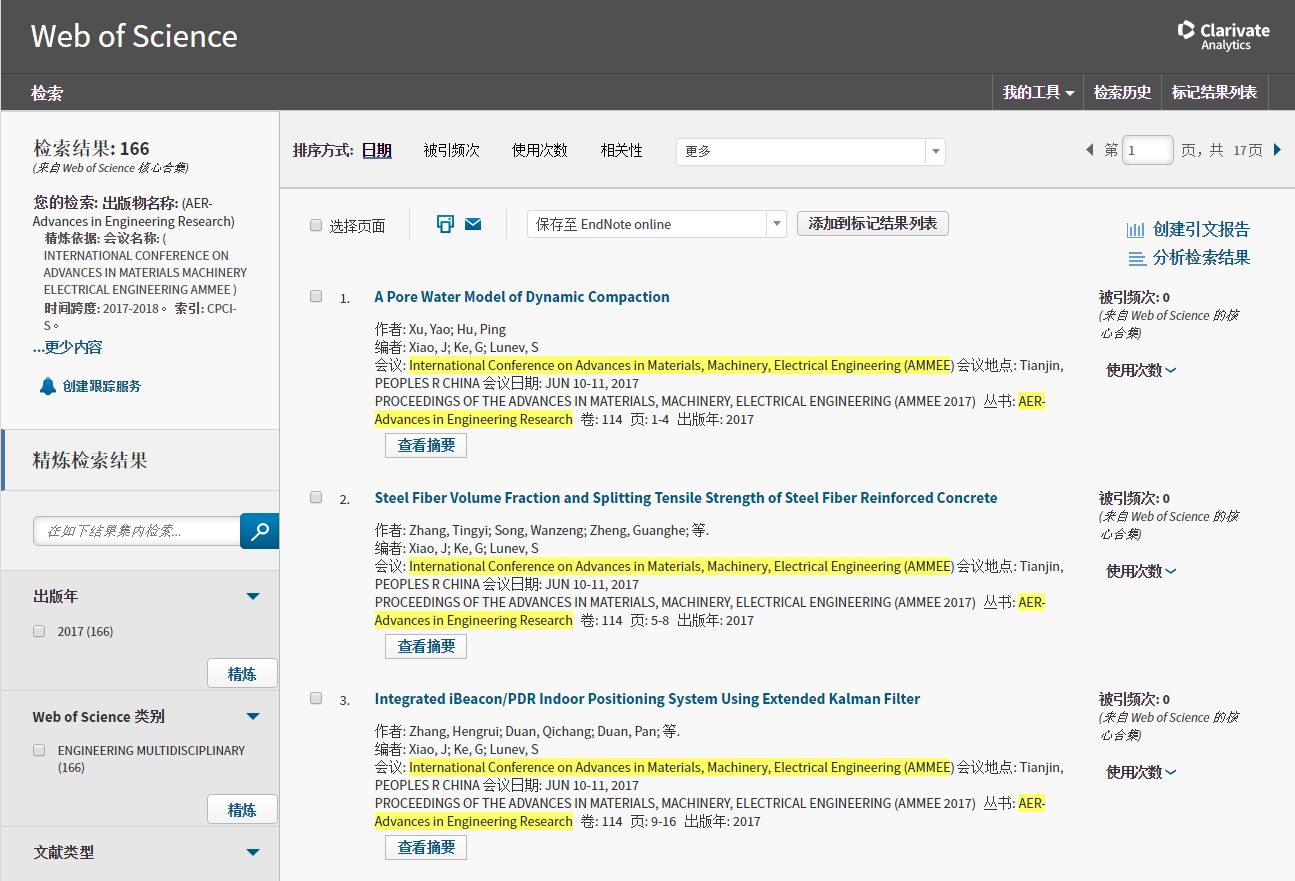
Task: Click 查看摘要 for iBeacon/PDR article
Action: point(426,847)
